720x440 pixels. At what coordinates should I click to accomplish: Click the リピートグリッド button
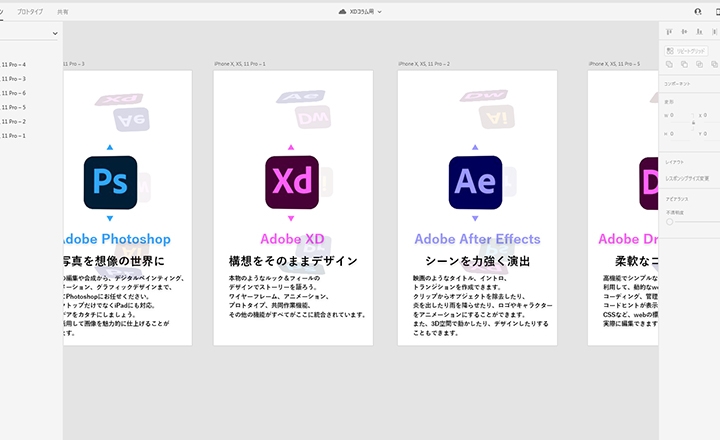click(x=690, y=49)
